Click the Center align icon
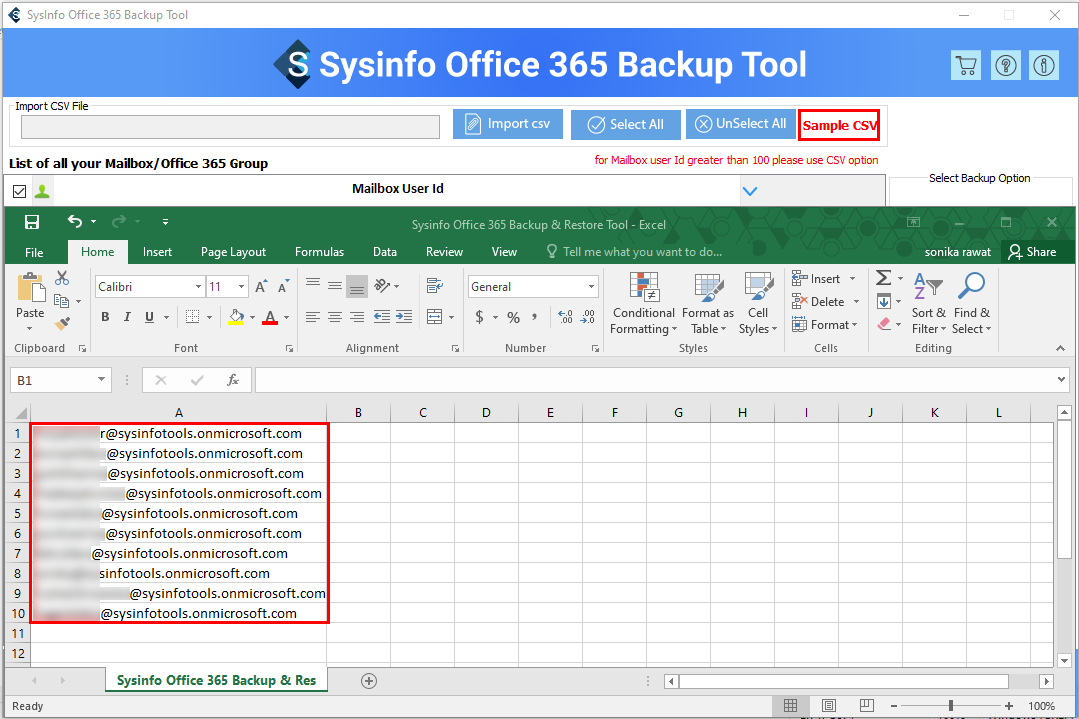Image resolution: width=1079 pixels, height=719 pixels. pos(334,317)
